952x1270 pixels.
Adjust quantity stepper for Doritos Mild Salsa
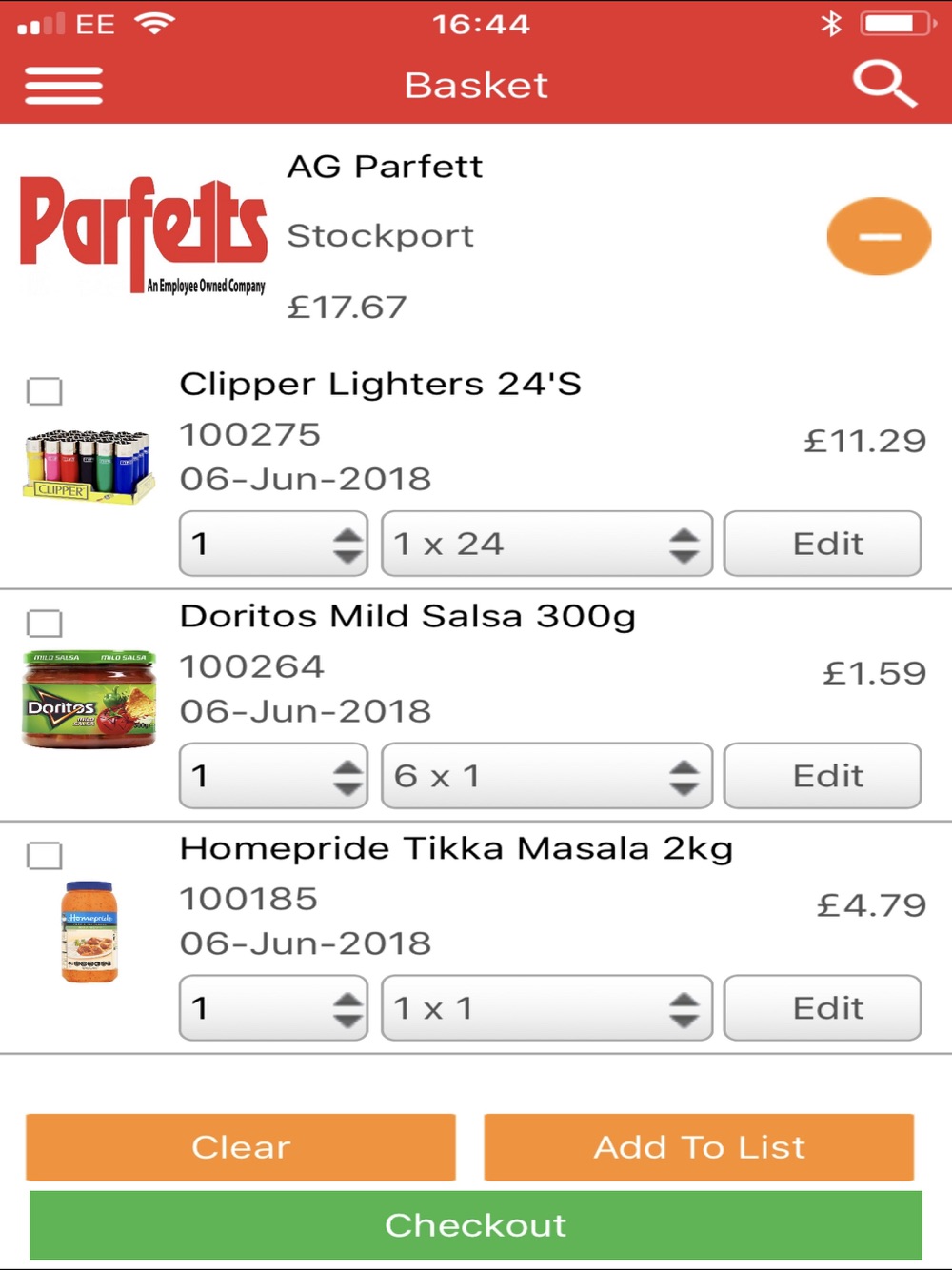273,776
